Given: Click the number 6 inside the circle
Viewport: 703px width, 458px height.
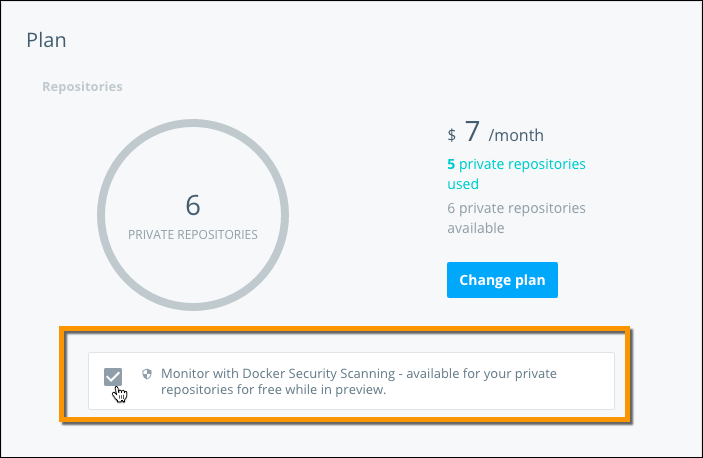Looking at the screenshot, I should (193, 205).
